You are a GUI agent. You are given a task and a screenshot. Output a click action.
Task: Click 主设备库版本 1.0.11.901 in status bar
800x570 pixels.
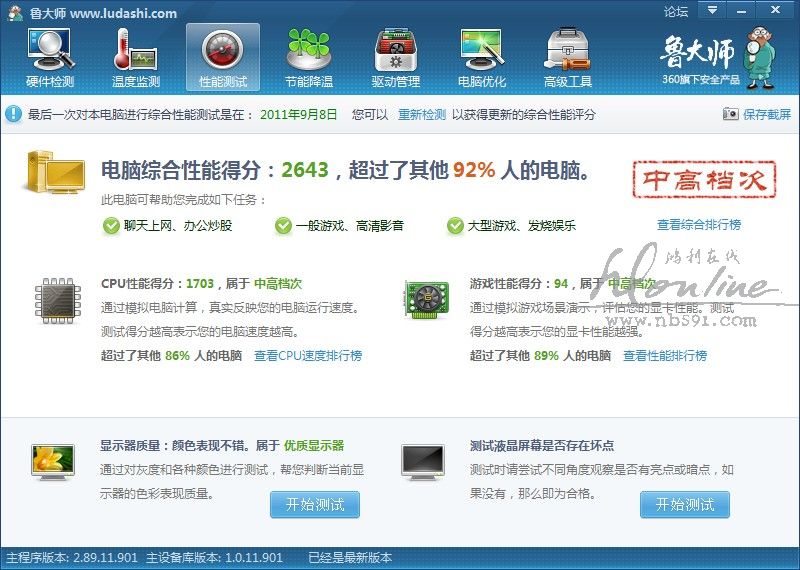coord(214,557)
